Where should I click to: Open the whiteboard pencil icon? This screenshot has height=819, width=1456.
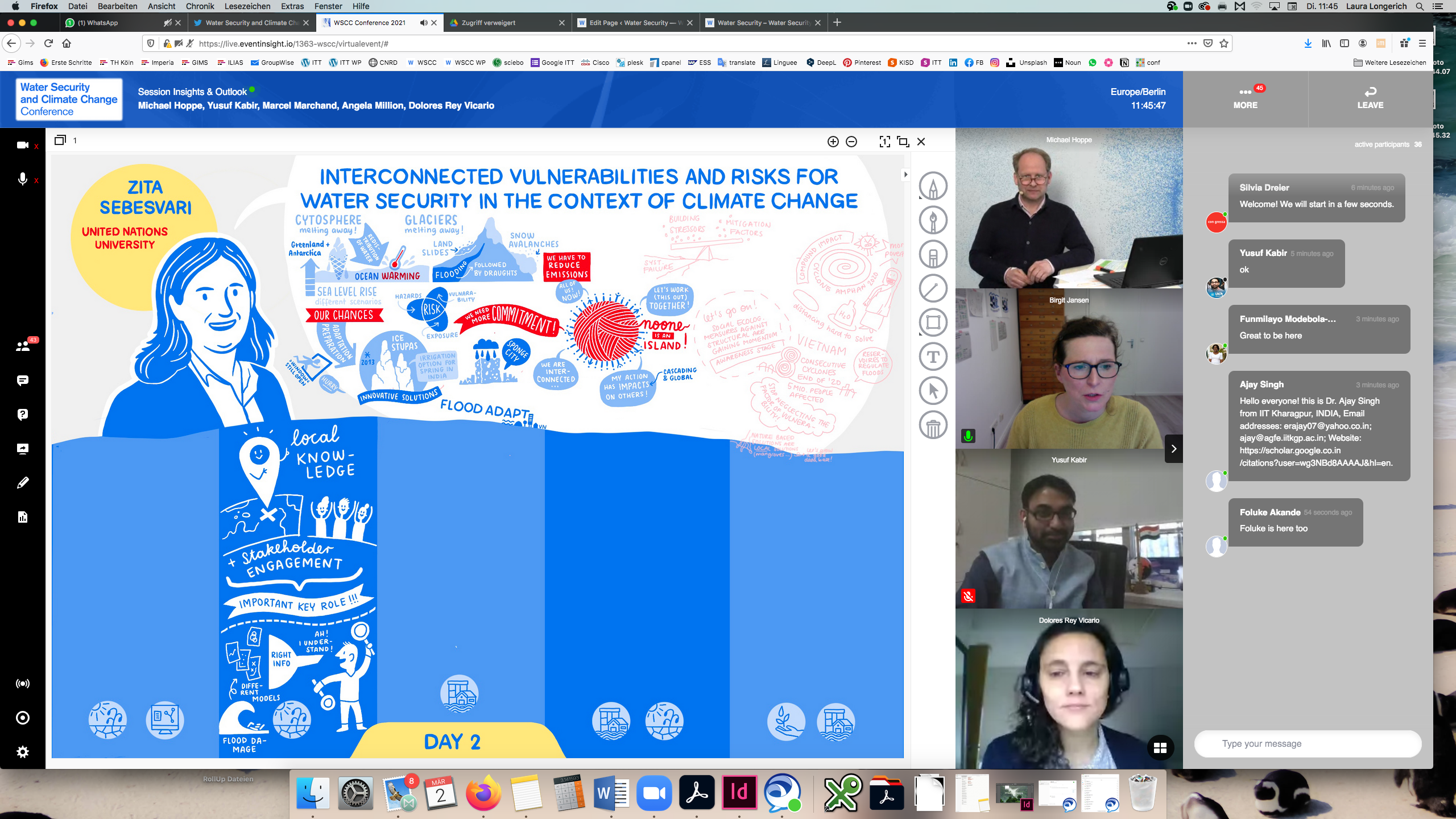pyautogui.click(x=23, y=482)
